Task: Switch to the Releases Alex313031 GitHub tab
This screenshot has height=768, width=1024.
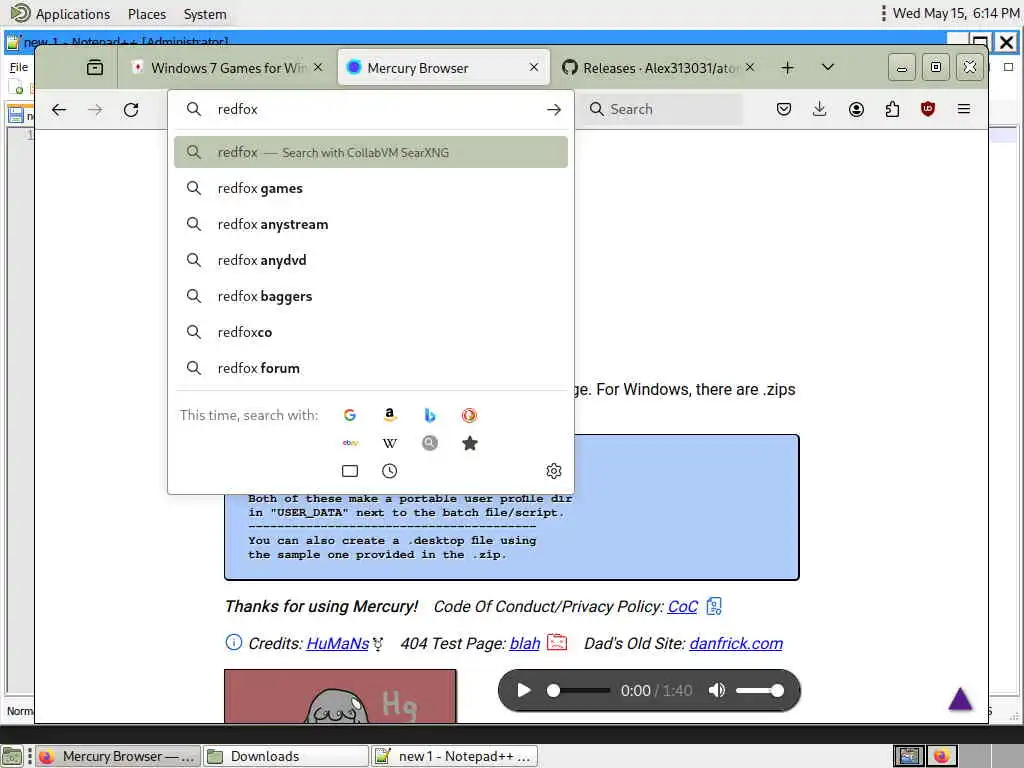Action: (x=660, y=68)
